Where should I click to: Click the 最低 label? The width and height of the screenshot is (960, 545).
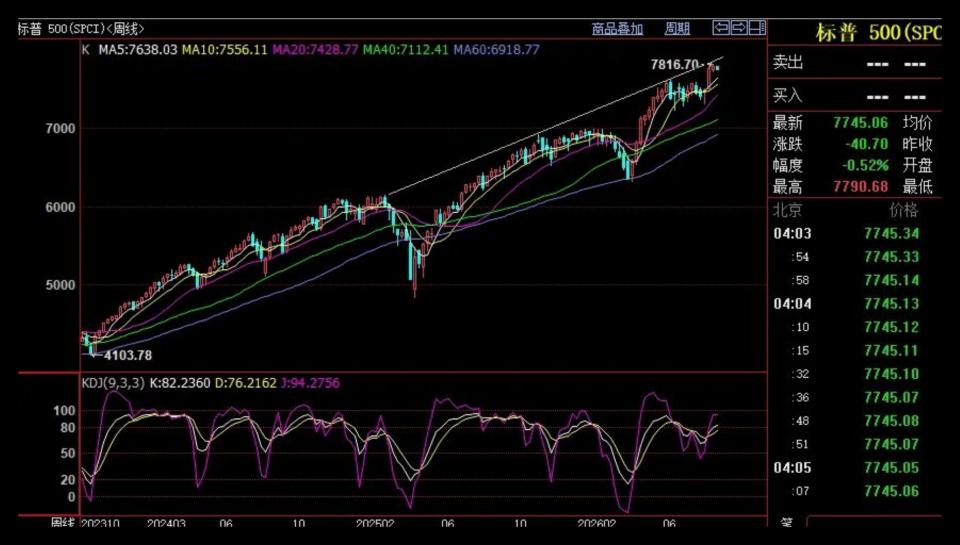tap(917, 186)
